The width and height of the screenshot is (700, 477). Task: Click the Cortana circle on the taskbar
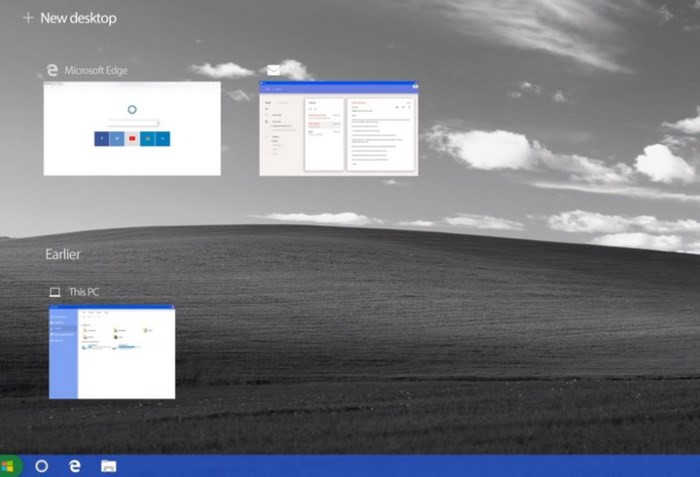[x=41, y=466]
